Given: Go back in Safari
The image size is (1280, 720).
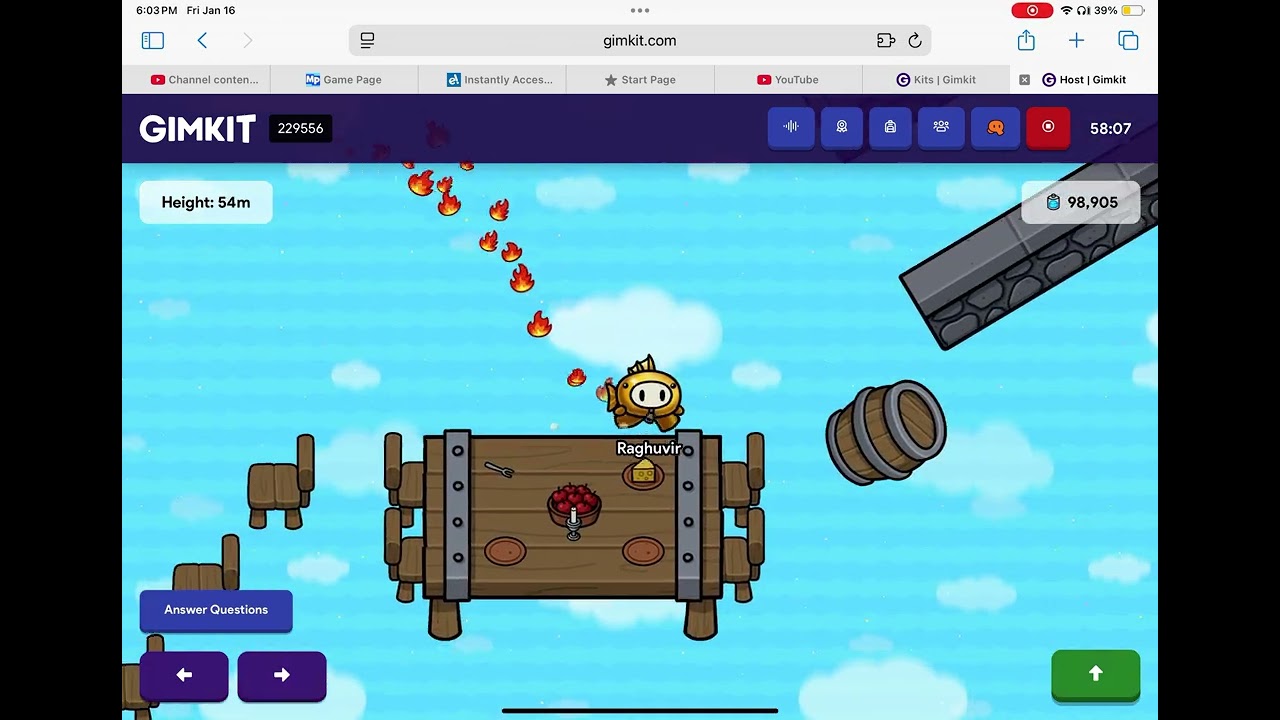Looking at the screenshot, I should pos(202,40).
